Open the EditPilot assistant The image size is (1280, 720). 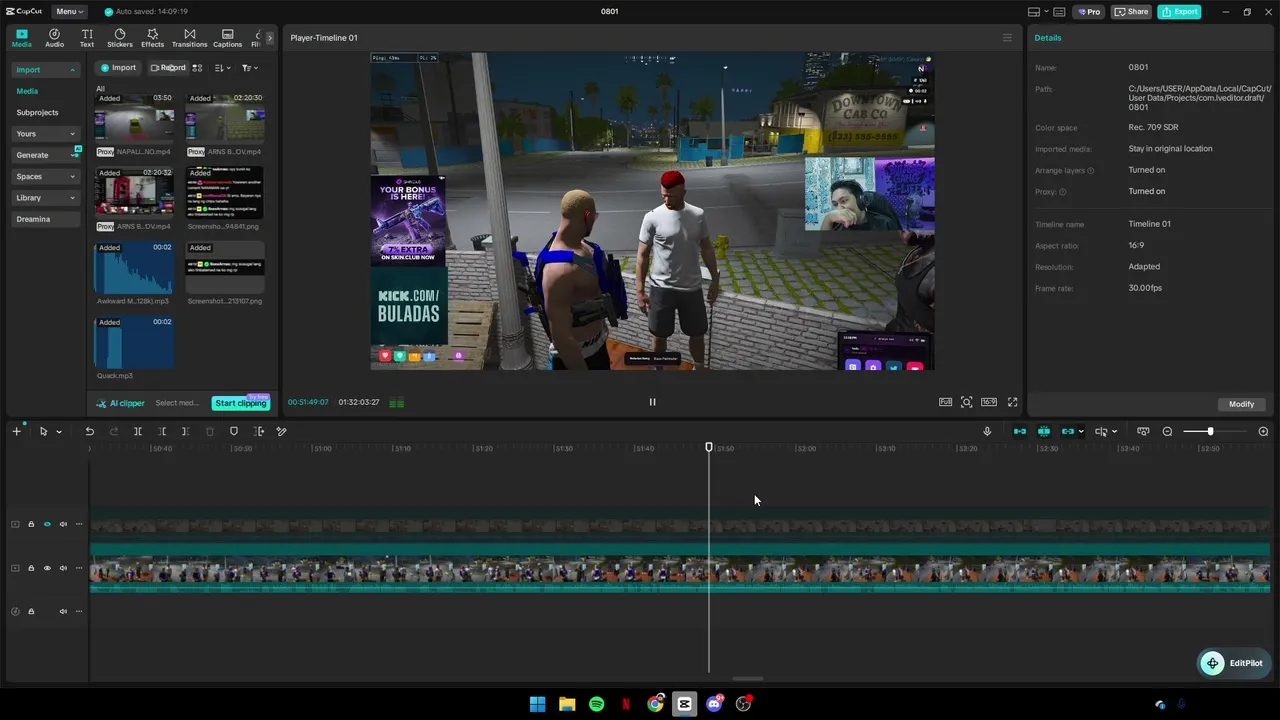(1234, 663)
